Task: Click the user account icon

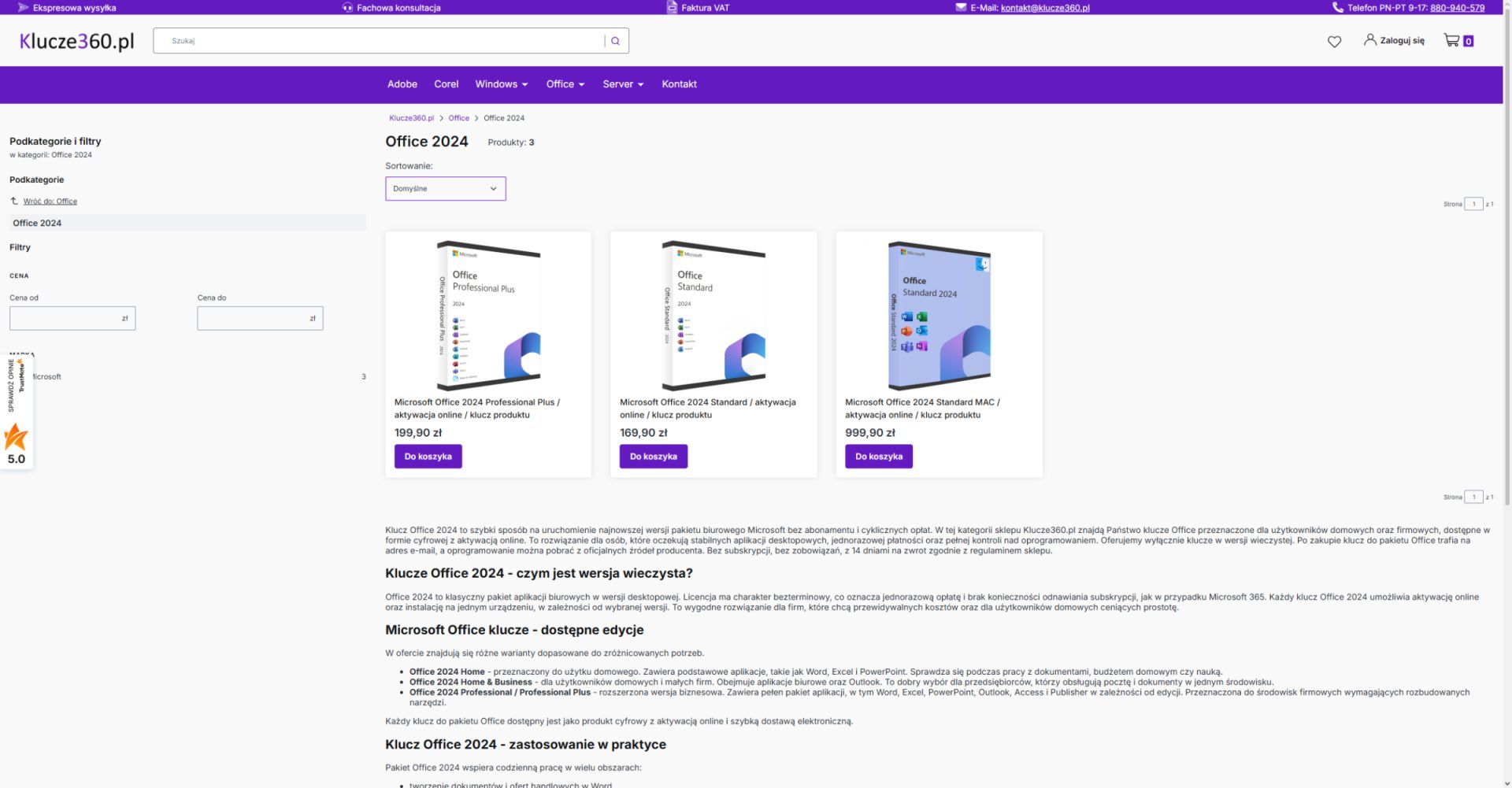Action: 1370,39
